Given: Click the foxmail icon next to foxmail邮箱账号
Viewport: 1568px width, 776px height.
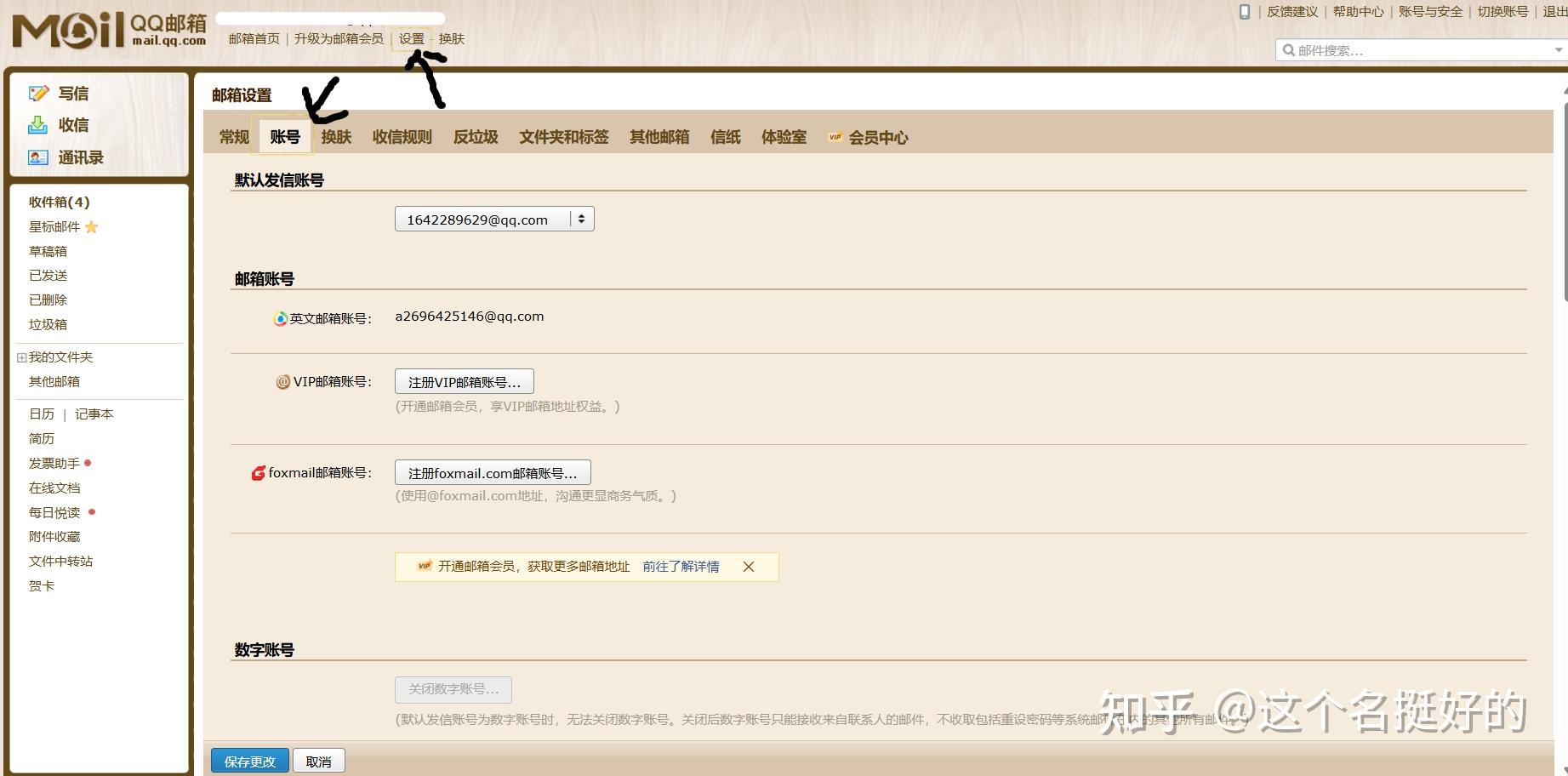Looking at the screenshot, I should point(258,473).
